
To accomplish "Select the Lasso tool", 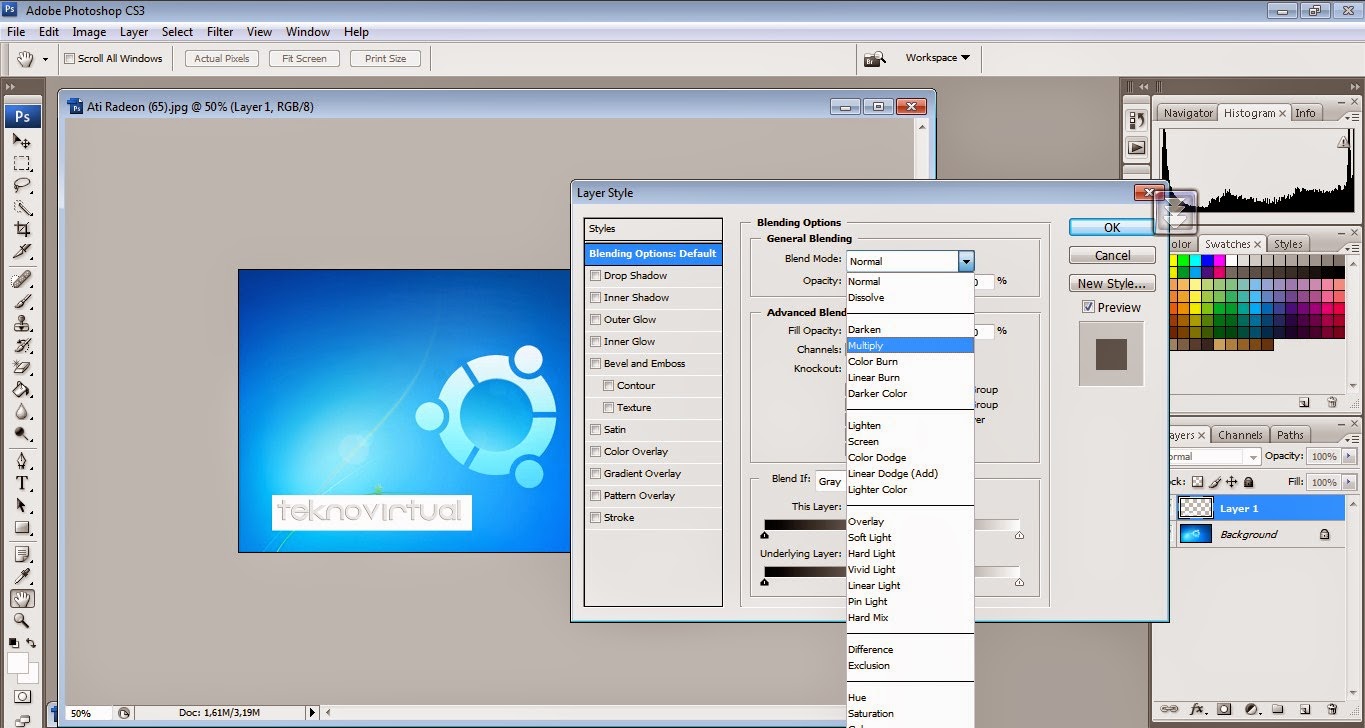I will pyautogui.click(x=22, y=185).
